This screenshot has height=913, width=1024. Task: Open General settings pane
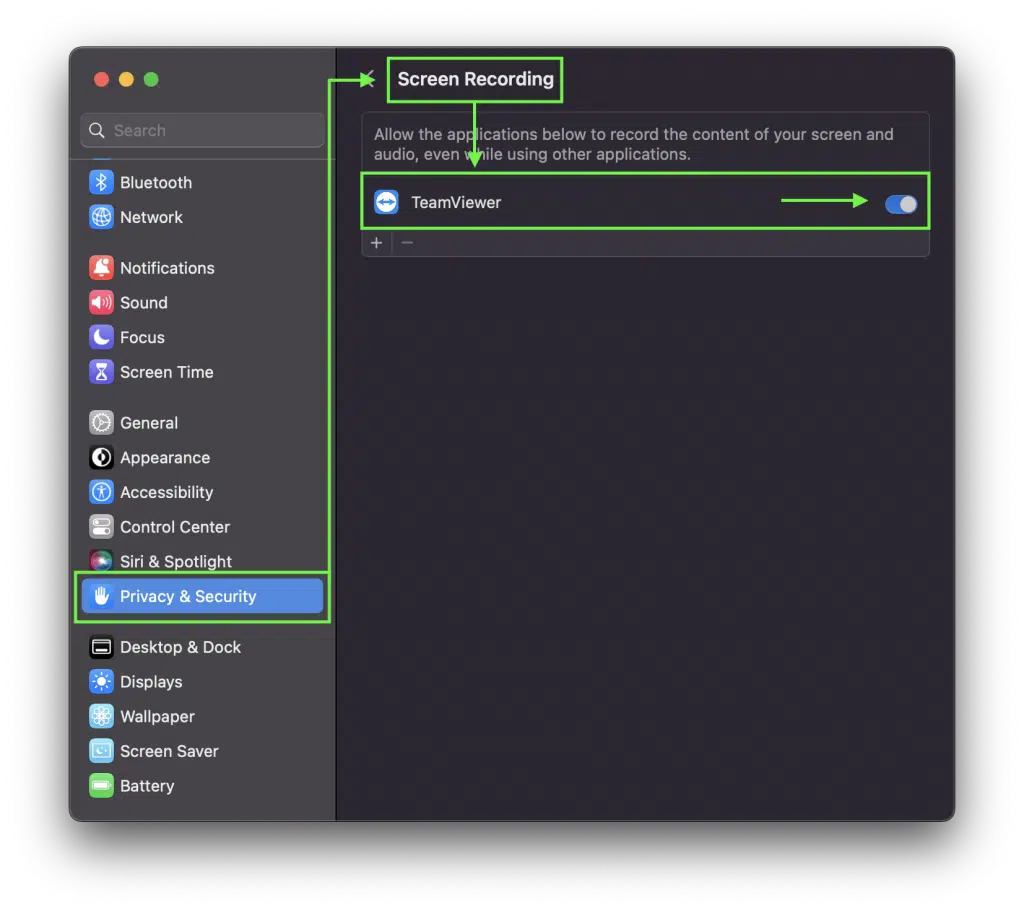149,423
